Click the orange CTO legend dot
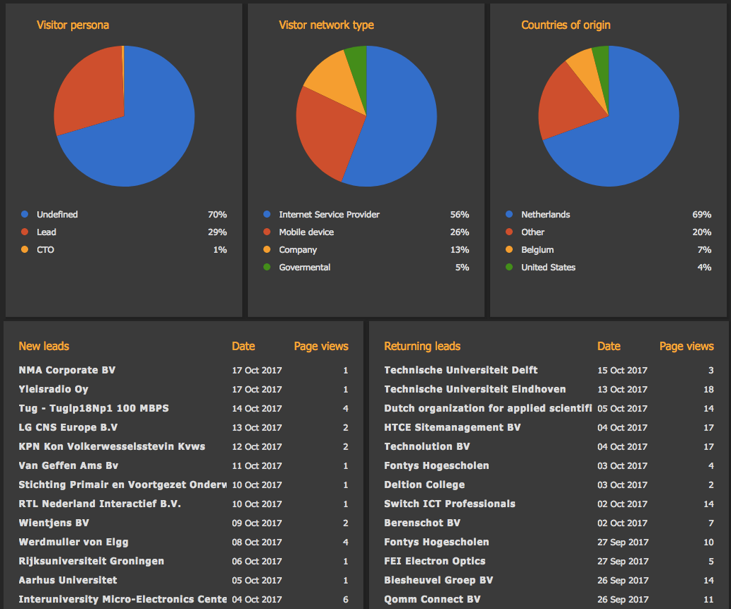The width and height of the screenshot is (731, 609). point(25,250)
